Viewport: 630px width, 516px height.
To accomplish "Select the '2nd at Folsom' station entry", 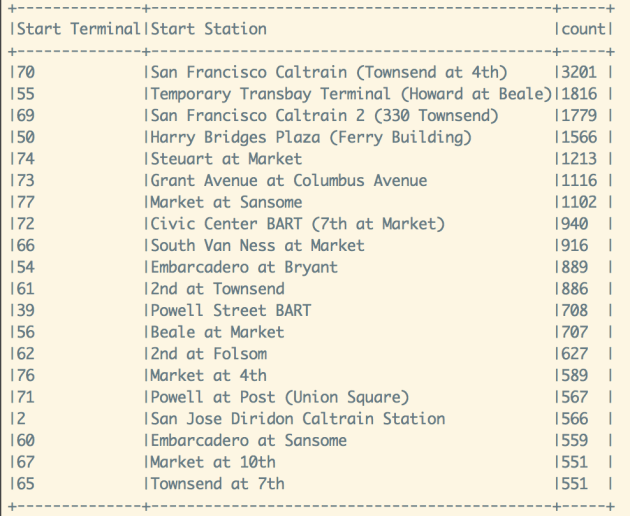I will (x=209, y=354).
